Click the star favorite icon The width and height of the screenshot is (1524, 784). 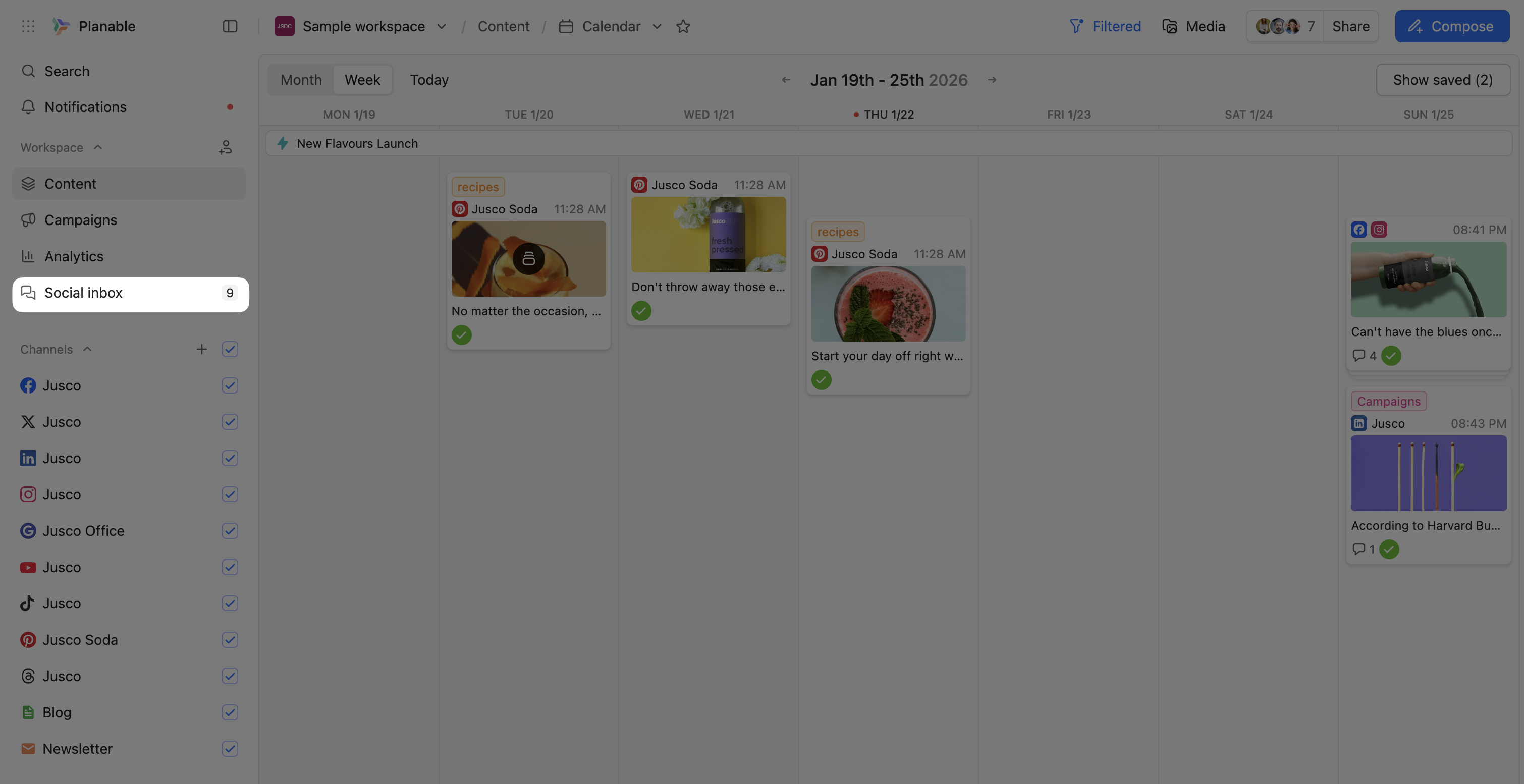coord(683,26)
